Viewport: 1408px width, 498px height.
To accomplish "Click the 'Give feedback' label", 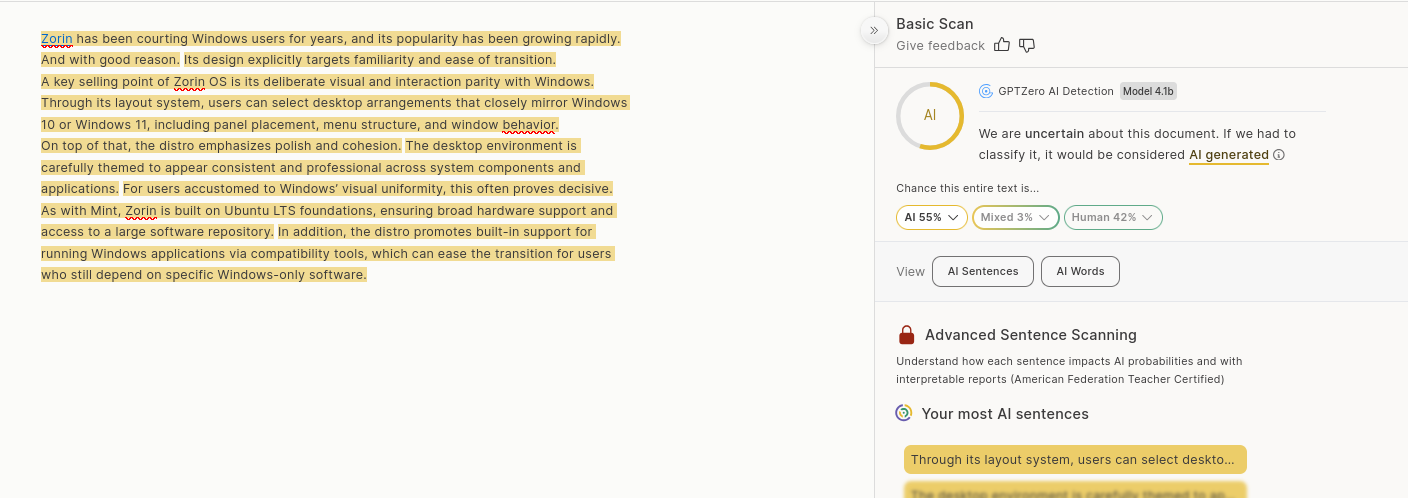I will [x=940, y=46].
